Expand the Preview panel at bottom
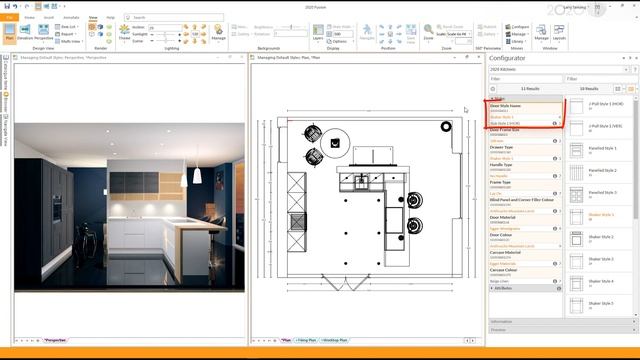This screenshot has height=360, width=640. 563,329
